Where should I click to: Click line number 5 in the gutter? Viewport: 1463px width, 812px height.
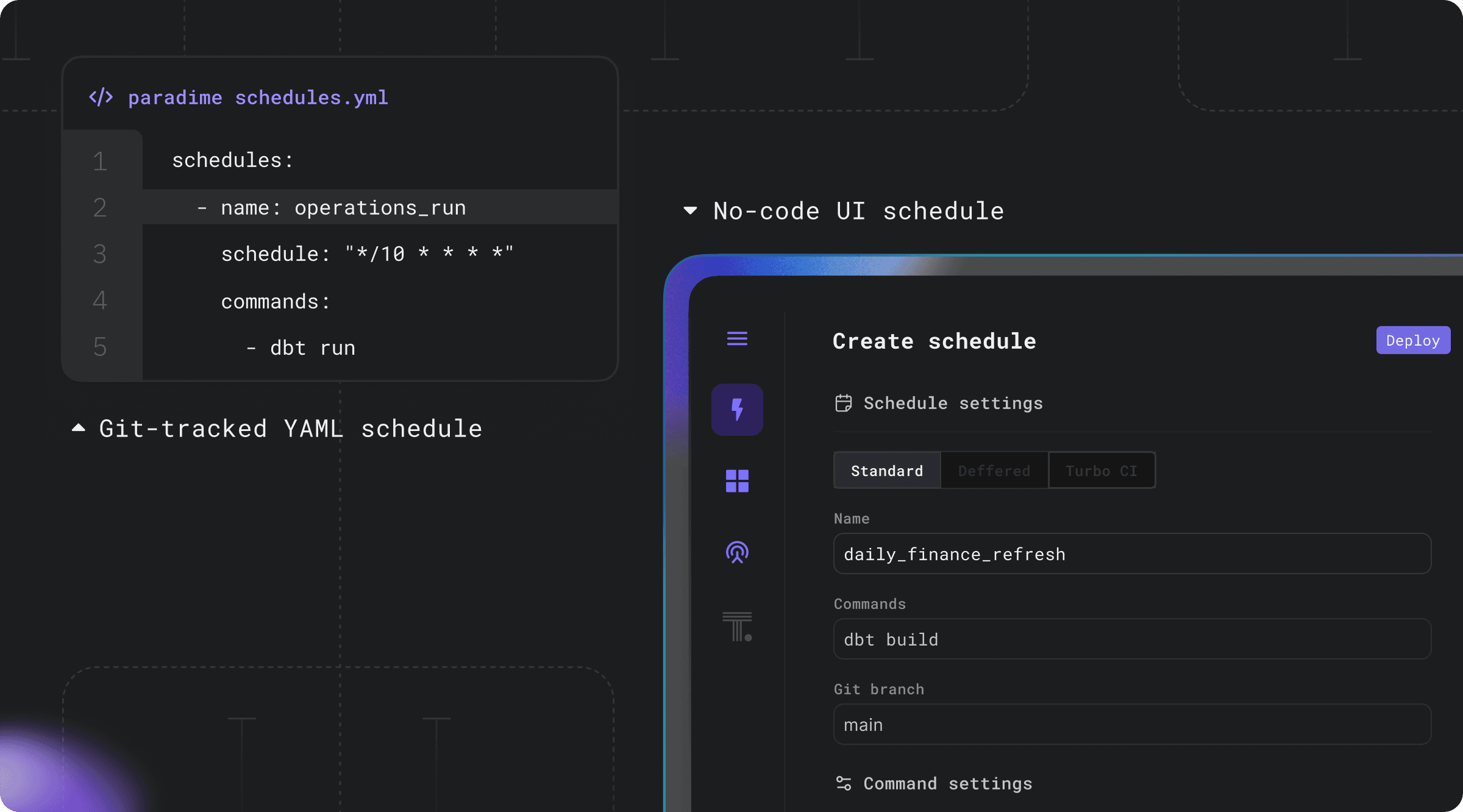(100, 347)
